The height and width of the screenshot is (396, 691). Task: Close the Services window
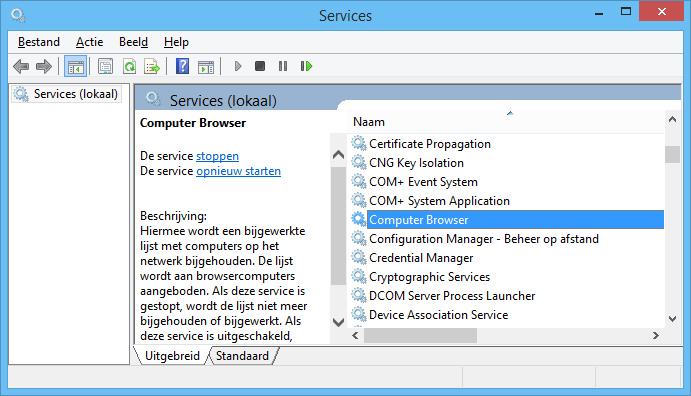[x=661, y=11]
